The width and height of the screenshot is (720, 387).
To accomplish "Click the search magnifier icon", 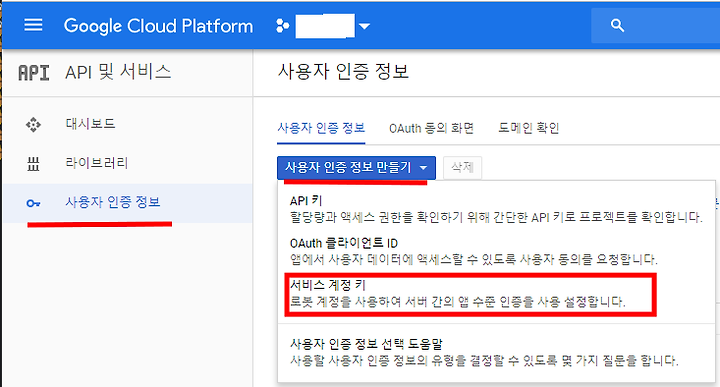I will [617, 25].
